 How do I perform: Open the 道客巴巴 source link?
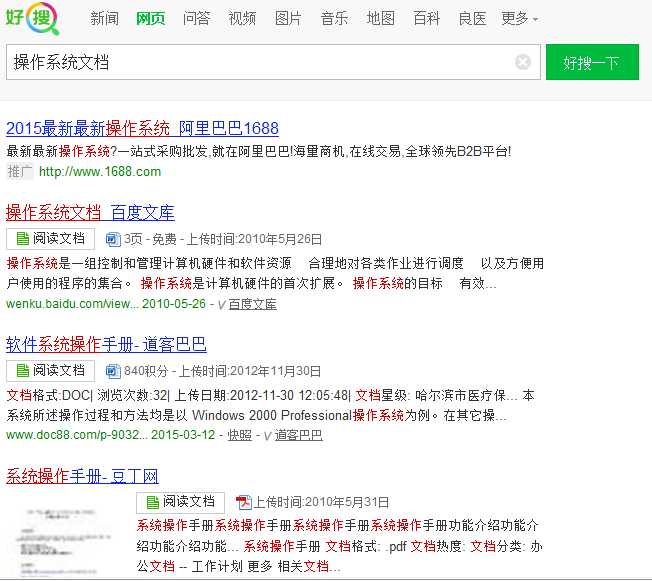pyautogui.click(x=298, y=435)
